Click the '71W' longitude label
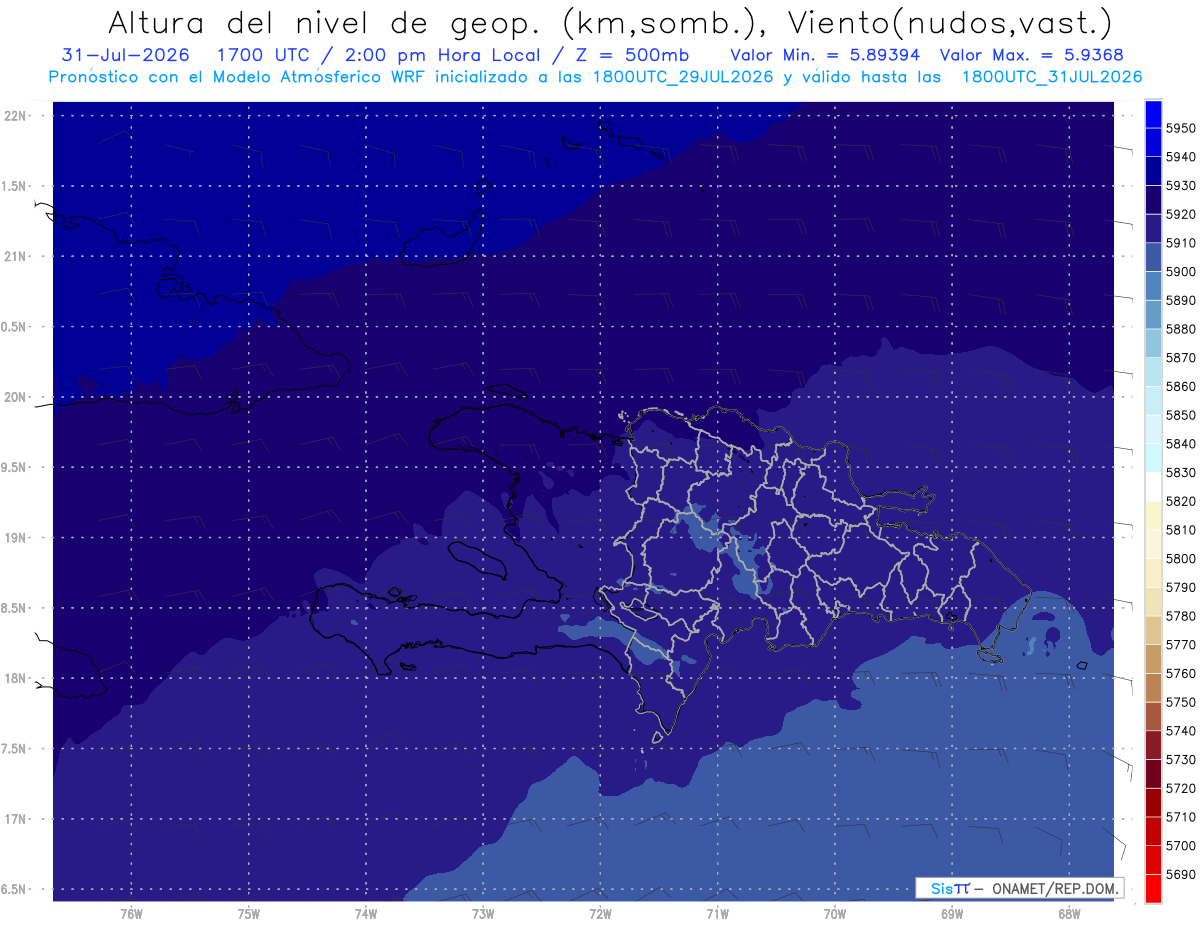Viewport: 1200px width, 927px height. click(717, 914)
